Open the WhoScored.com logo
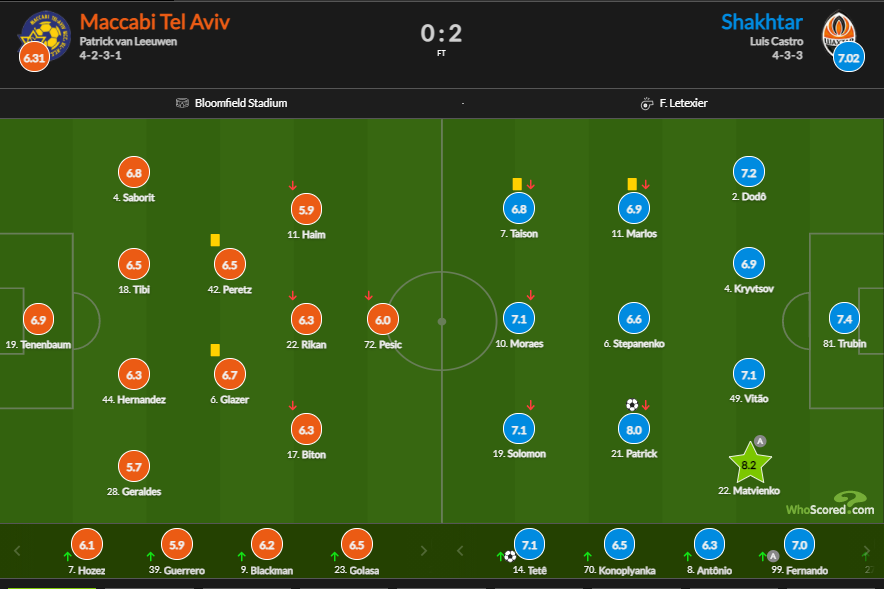Screen dimensions: 885x589 click(829, 505)
